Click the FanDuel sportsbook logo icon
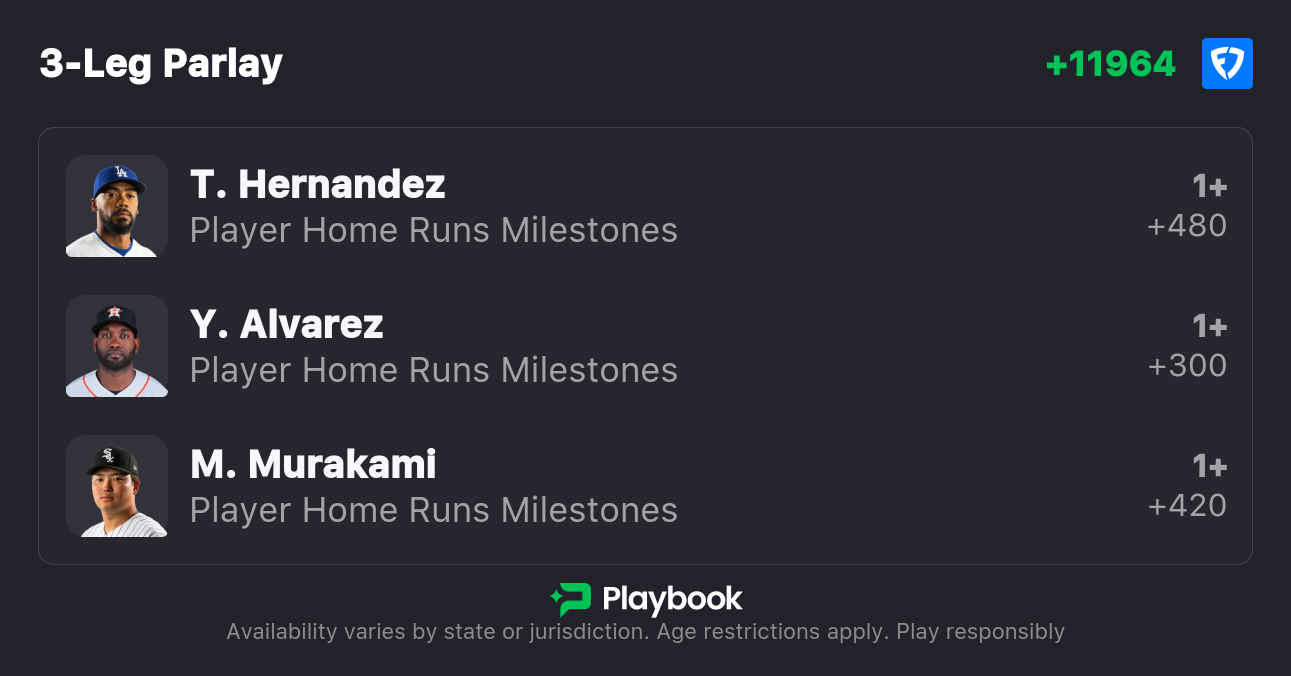The height and width of the screenshot is (676, 1291). pos(1227,64)
